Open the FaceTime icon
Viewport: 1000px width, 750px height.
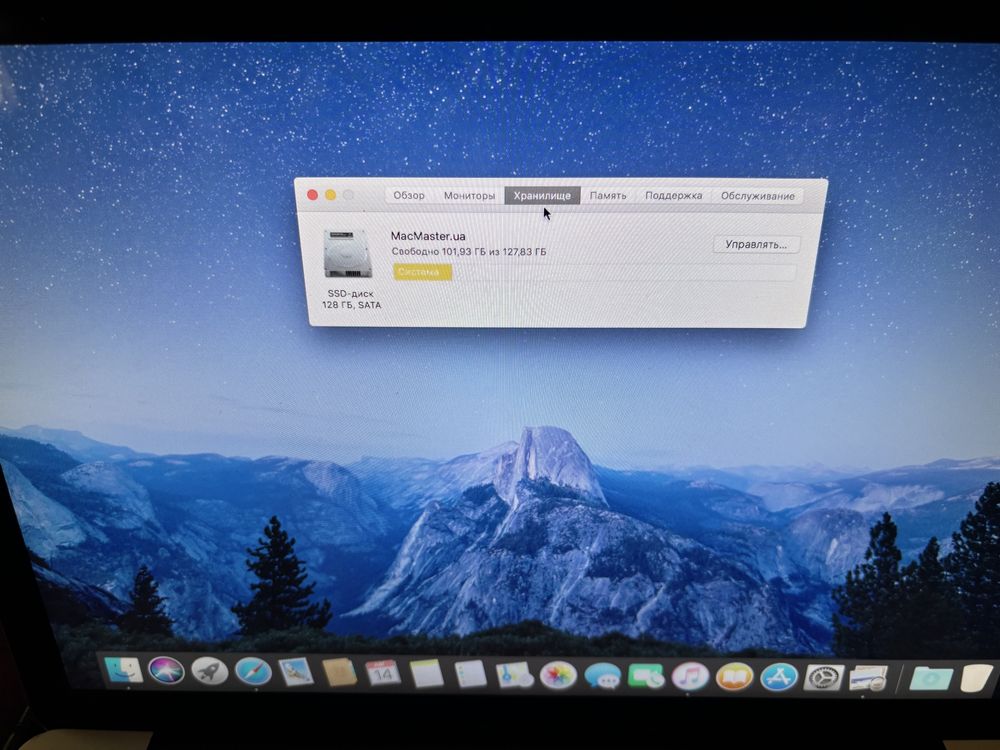[646, 677]
